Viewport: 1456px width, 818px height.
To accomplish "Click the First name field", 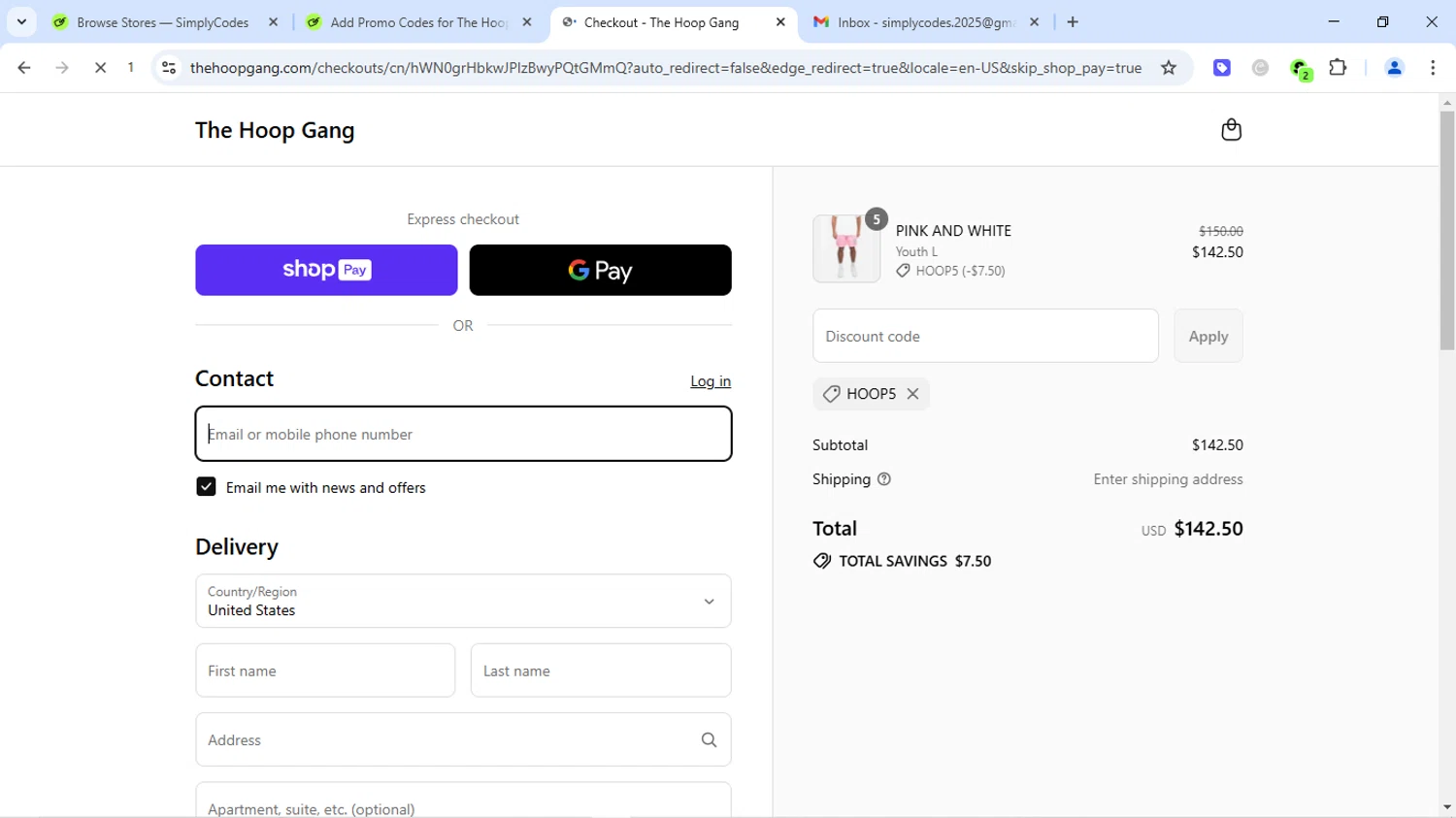I will pos(325,671).
